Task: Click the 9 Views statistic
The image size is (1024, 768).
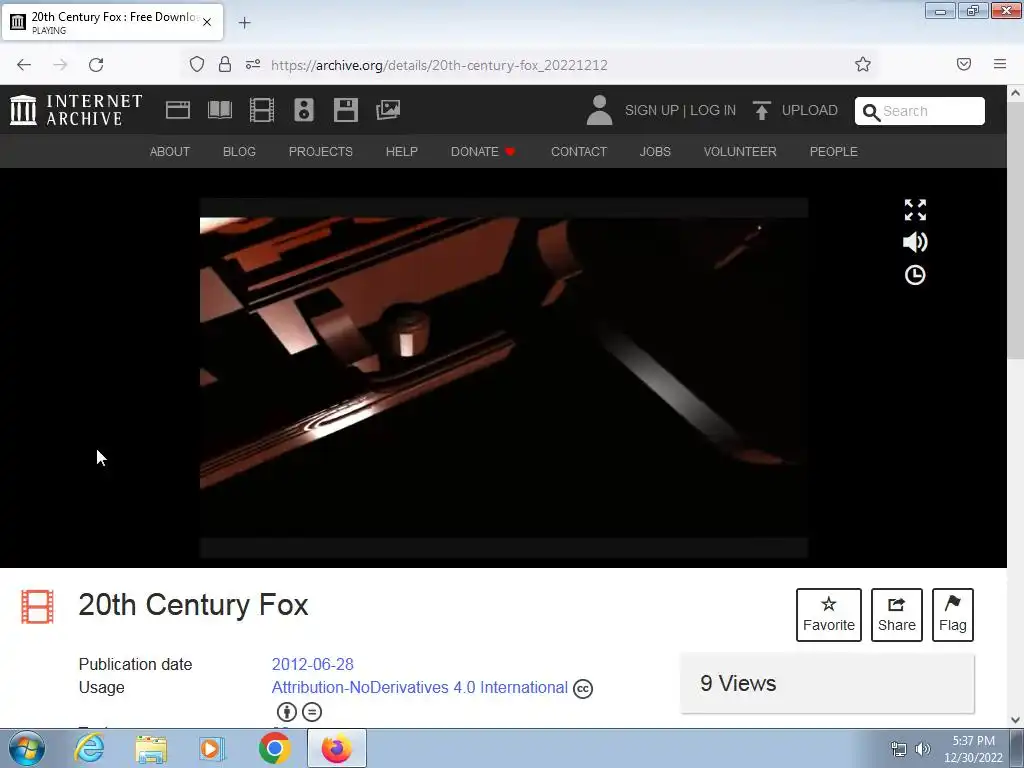Action: [738, 683]
